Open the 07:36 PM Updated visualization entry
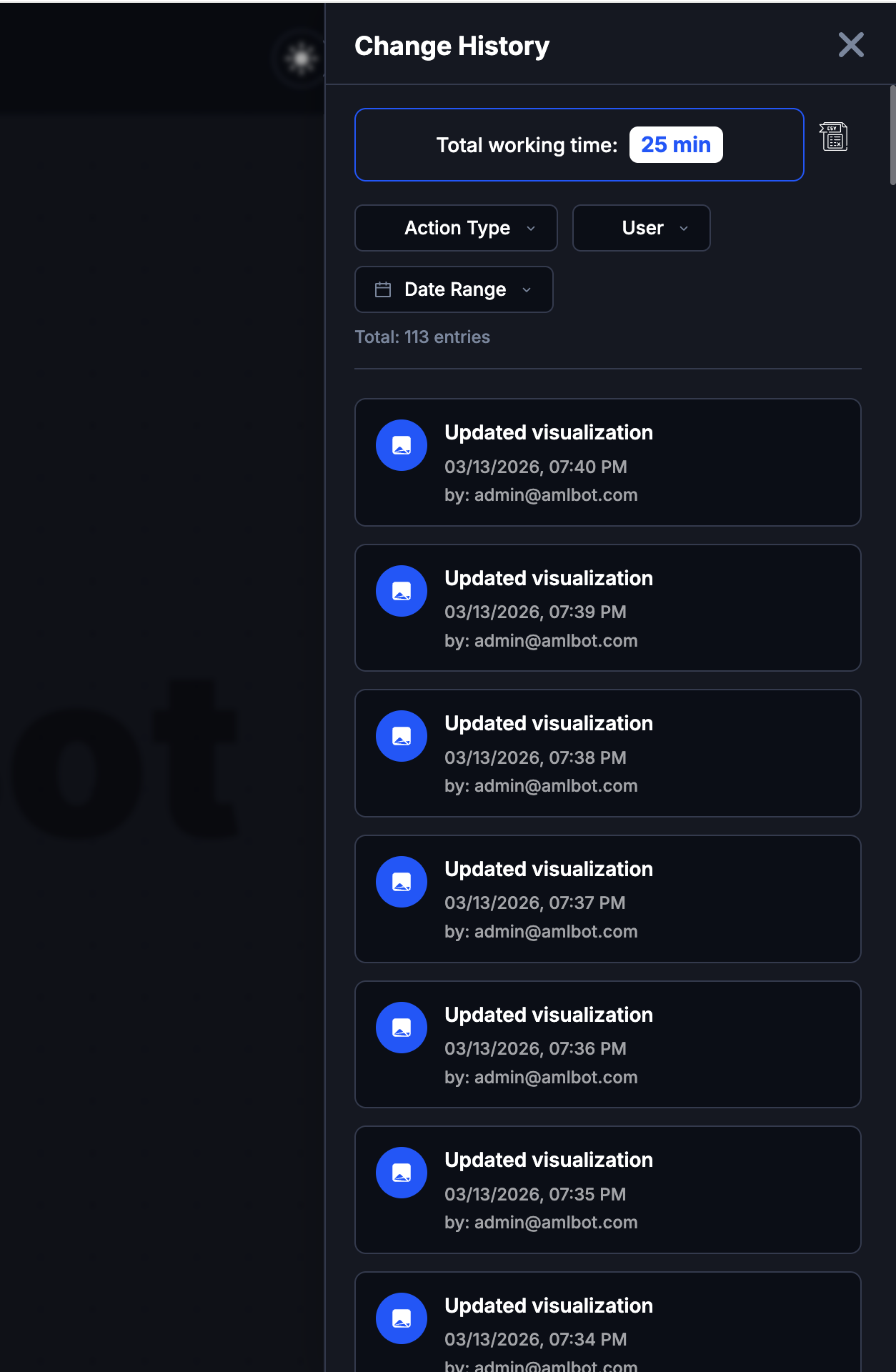The width and height of the screenshot is (896, 1372). (x=607, y=1044)
